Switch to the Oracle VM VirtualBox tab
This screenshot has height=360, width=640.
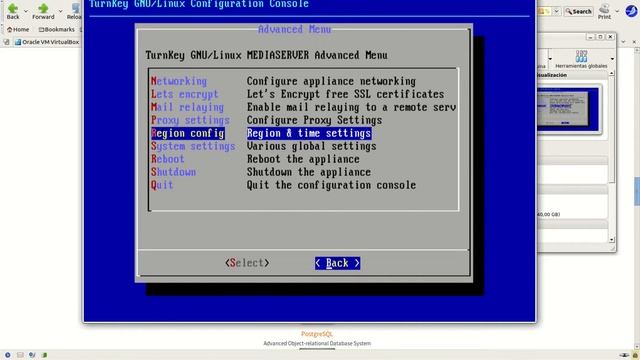coord(47,42)
